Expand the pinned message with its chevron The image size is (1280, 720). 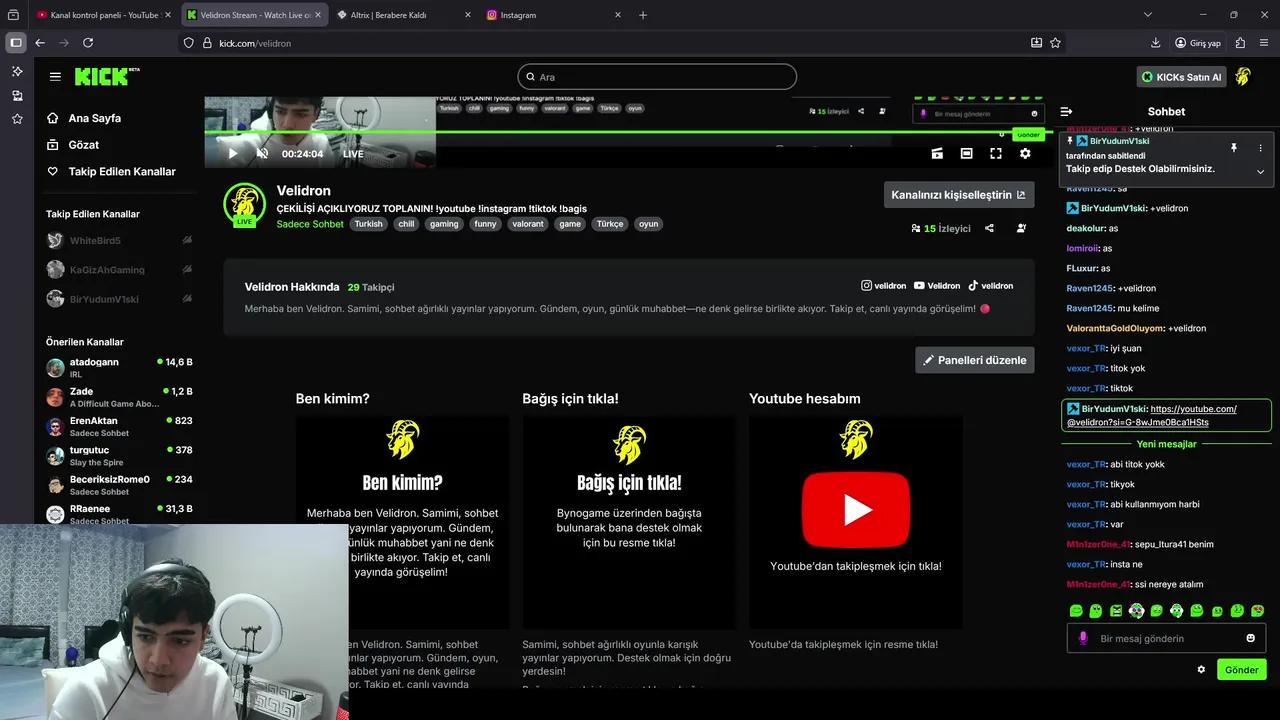click(1260, 171)
